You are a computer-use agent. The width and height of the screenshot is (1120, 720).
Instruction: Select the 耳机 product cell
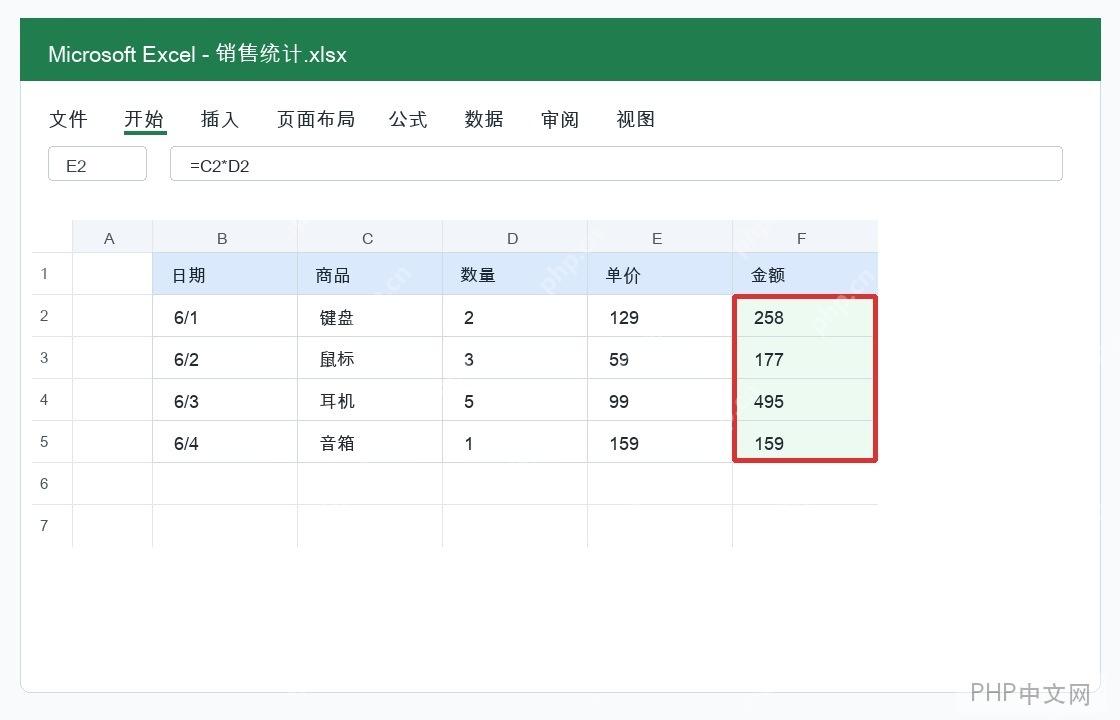click(x=370, y=400)
